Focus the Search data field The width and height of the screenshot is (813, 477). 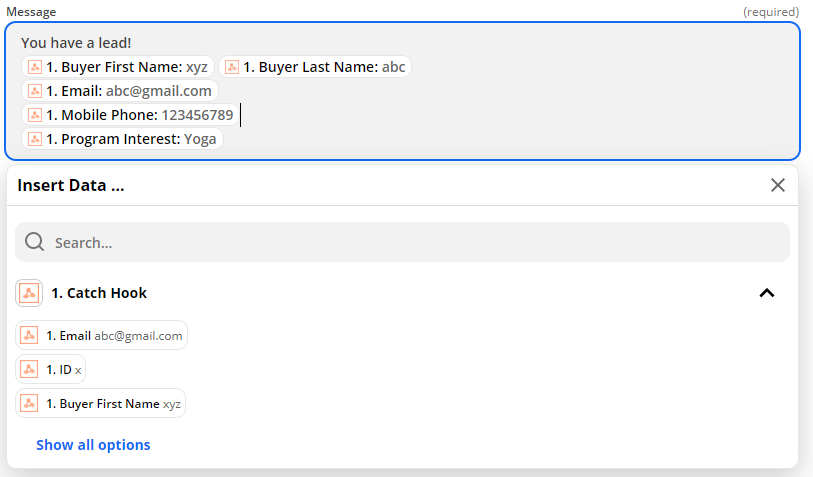[402, 242]
